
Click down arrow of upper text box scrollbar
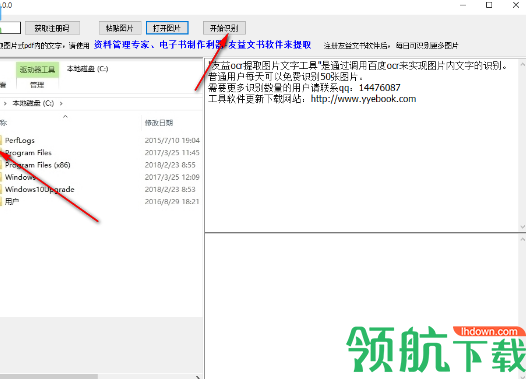pos(522,227)
